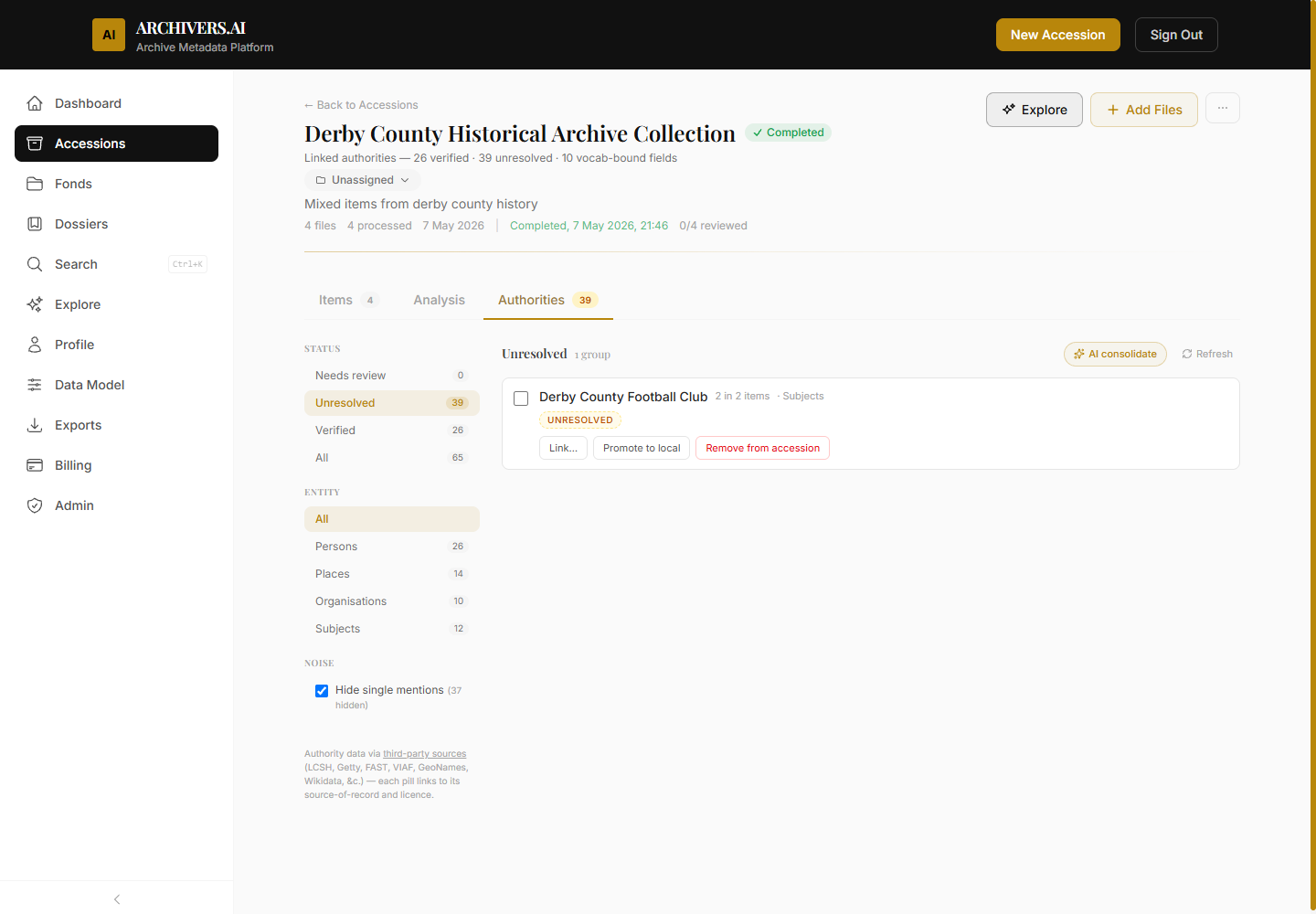Show All statuses filter
Viewport: 1316px width, 914px height.
click(x=391, y=458)
